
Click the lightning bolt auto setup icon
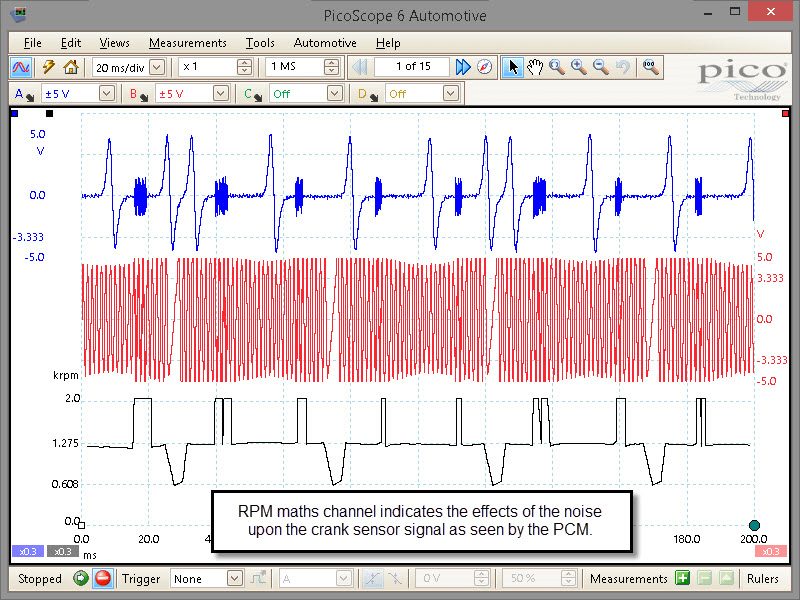pos(49,67)
